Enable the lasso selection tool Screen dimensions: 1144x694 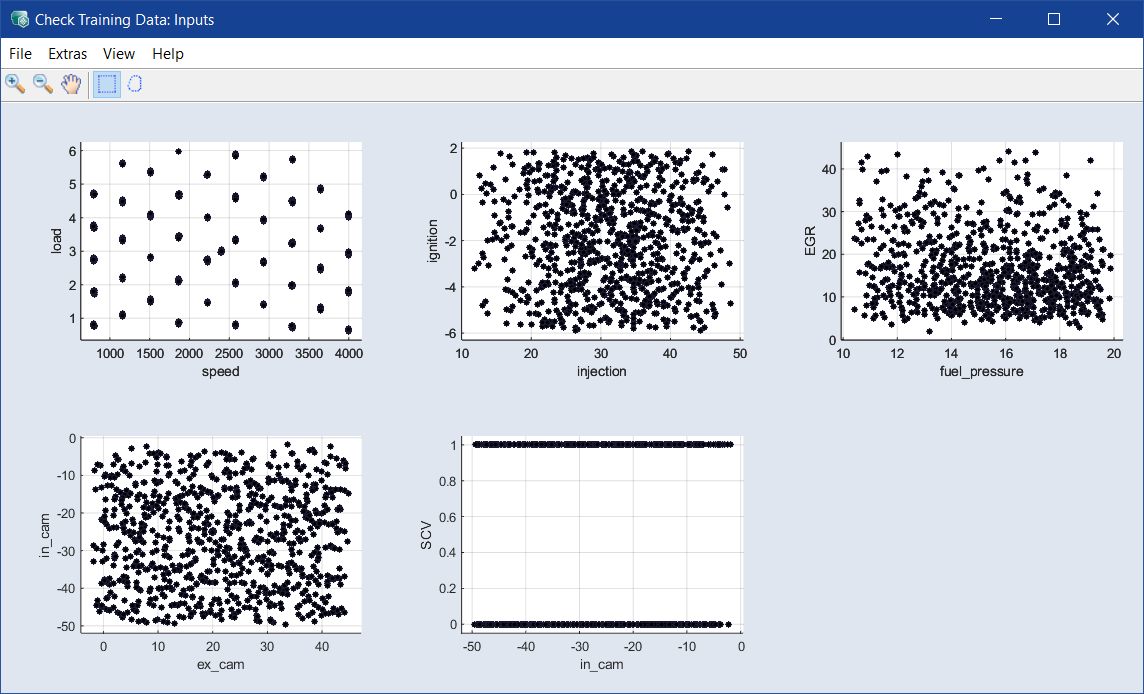[x=135, y=84]
